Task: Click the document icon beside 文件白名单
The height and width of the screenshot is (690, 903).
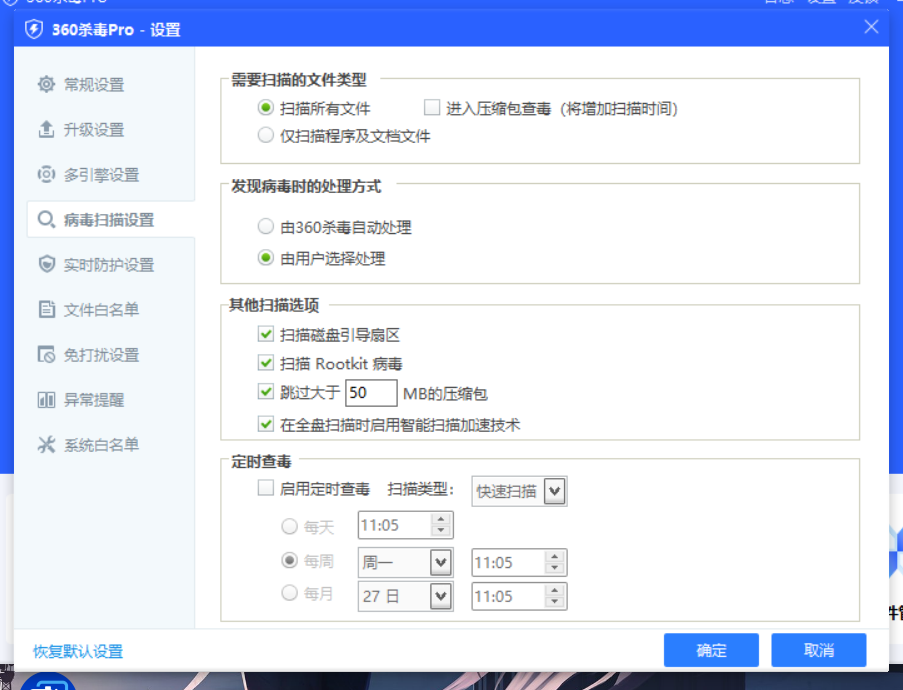Action: (46, 310)
